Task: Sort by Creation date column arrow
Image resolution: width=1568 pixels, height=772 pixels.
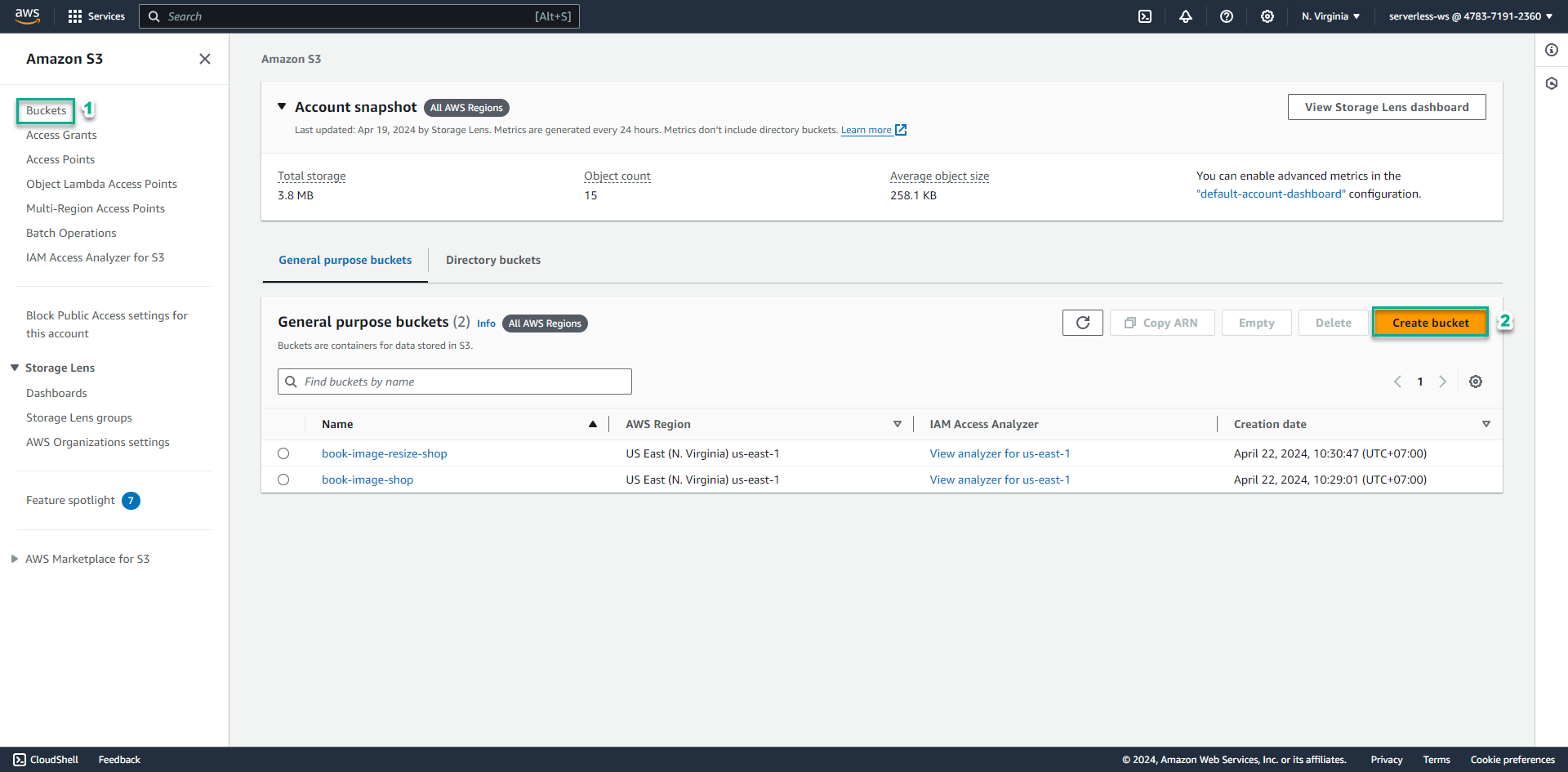Action: click(x=1486, y=424)
